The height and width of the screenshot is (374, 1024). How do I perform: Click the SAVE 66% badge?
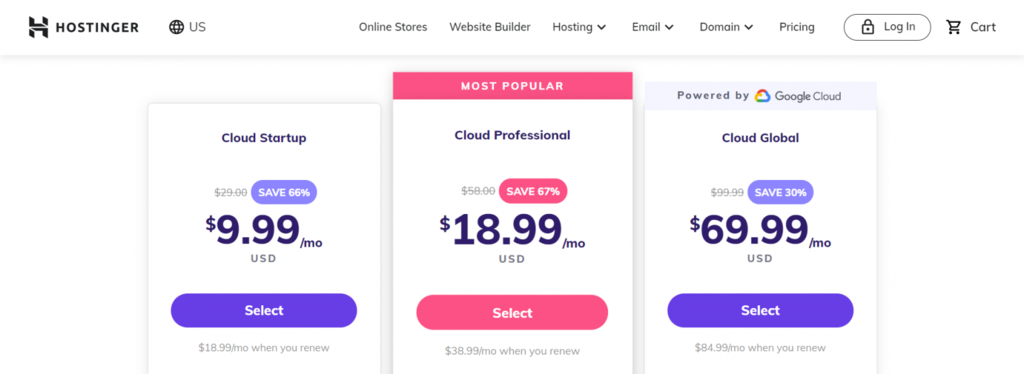point(284,192)
